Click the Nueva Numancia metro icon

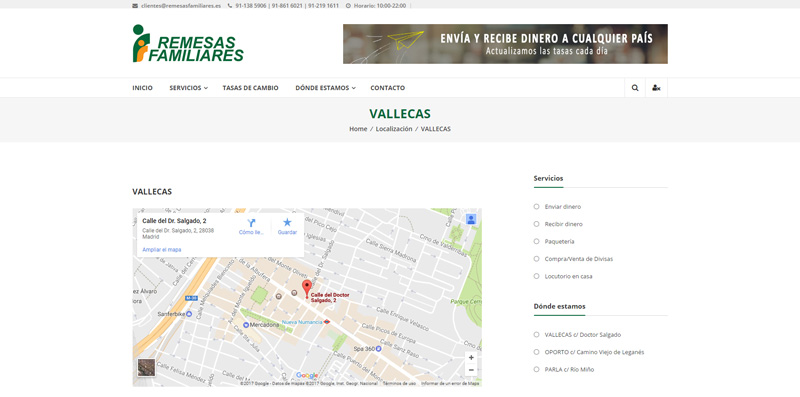pos(327,322)
